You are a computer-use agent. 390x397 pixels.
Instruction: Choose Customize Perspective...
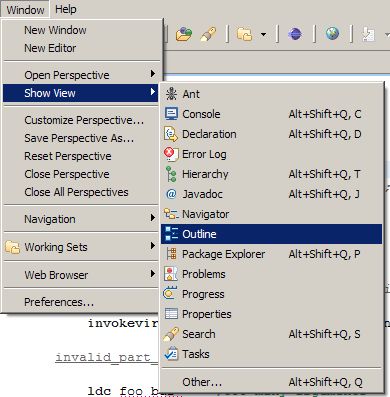[82, 120]
